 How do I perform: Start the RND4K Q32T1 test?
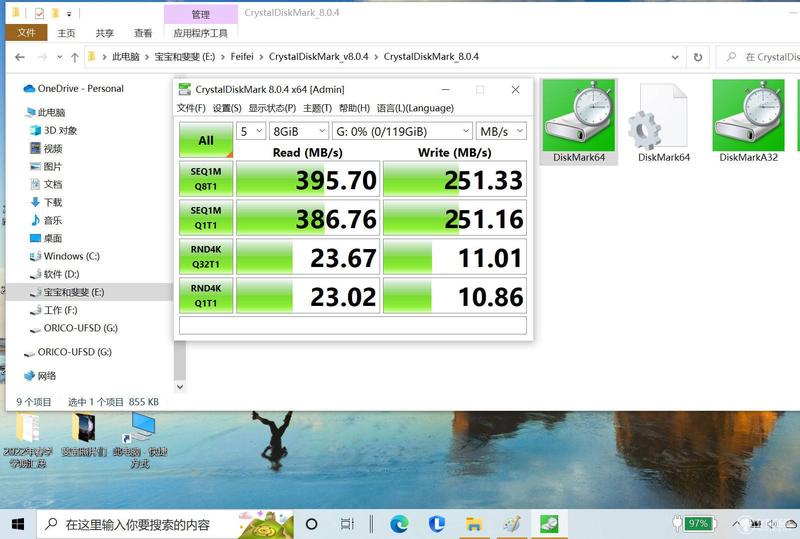pyautogui.click(x=206, y=256)
